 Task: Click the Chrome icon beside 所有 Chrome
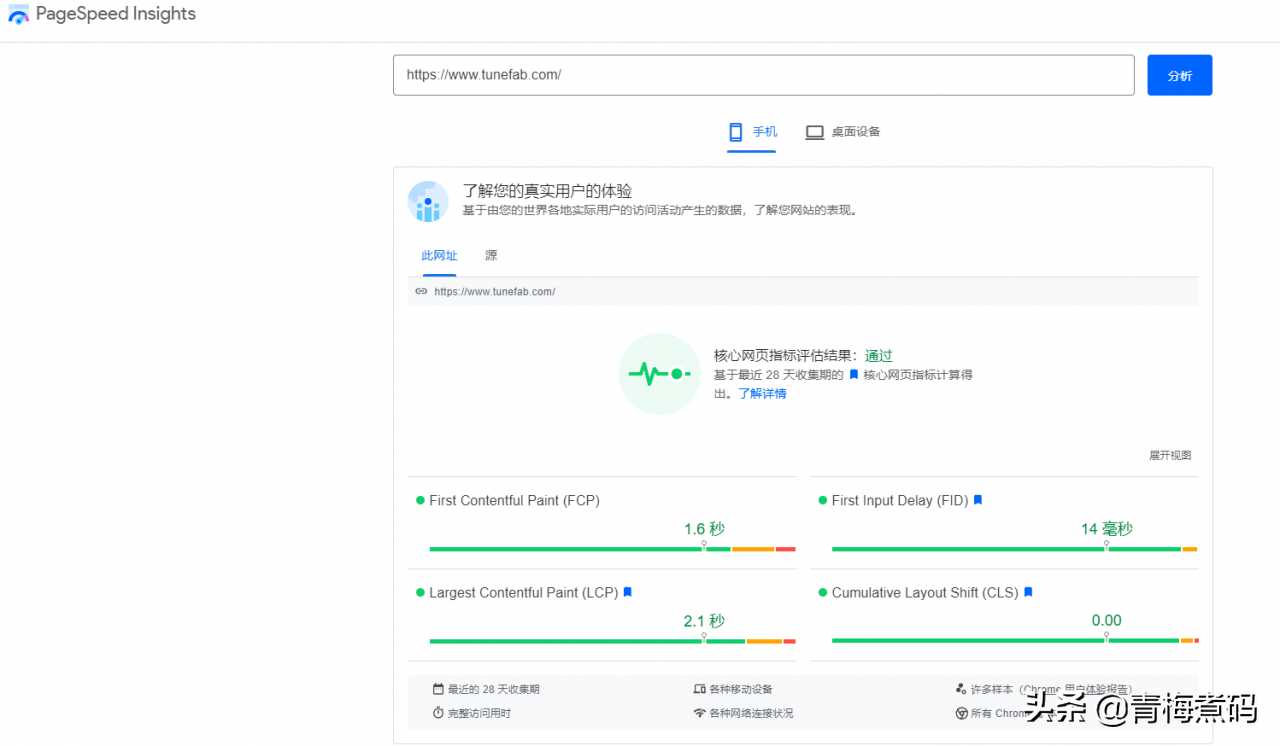961,713
